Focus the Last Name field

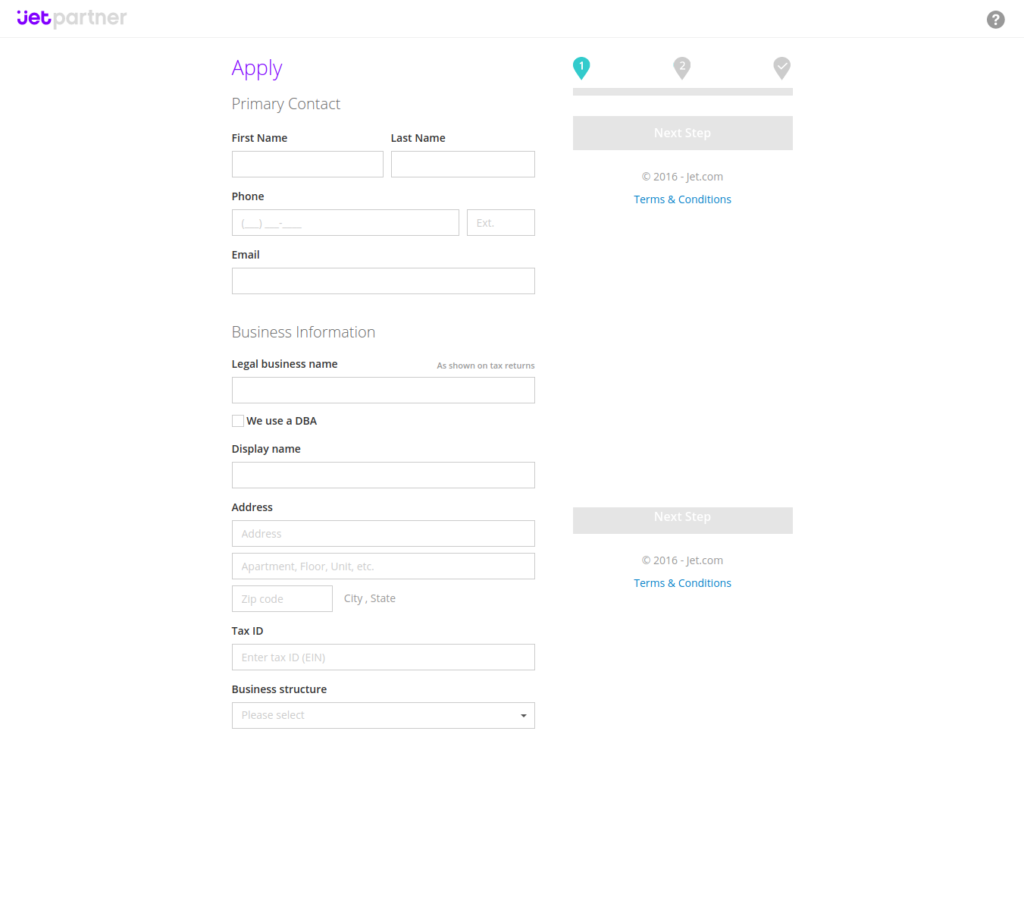(x=463, y=164)
